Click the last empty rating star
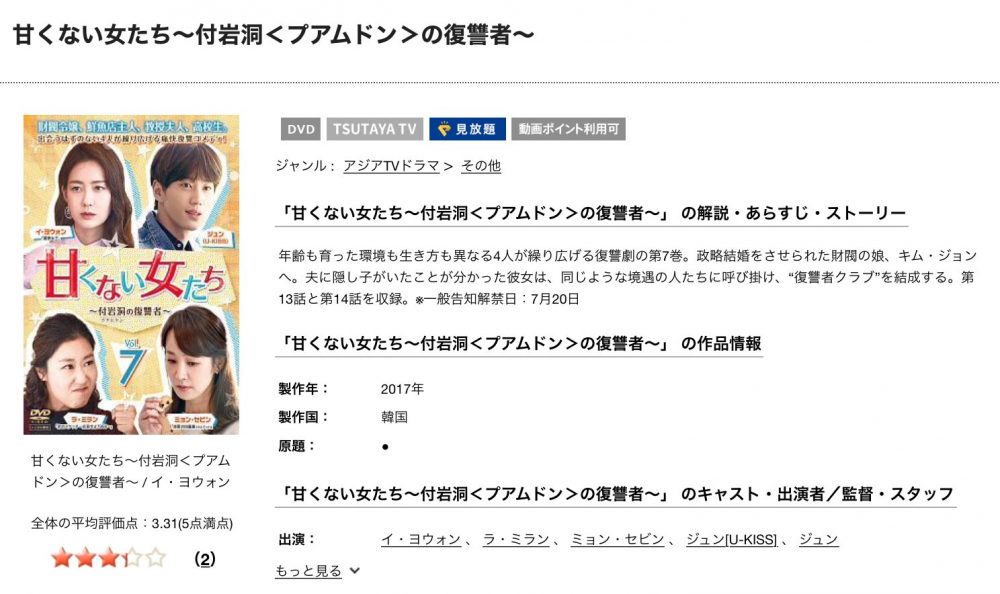Viewport: 1000px width, 594px height. pos(155,558)
